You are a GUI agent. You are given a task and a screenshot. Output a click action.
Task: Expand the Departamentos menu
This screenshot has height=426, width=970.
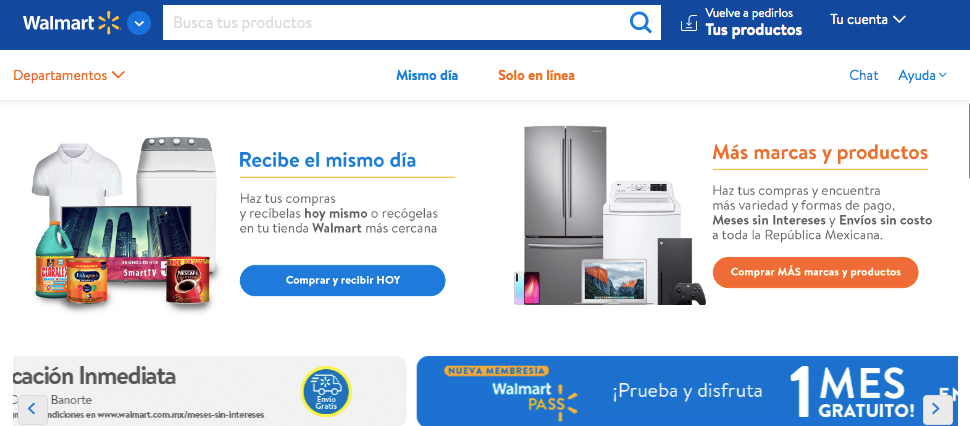[69, 75]
